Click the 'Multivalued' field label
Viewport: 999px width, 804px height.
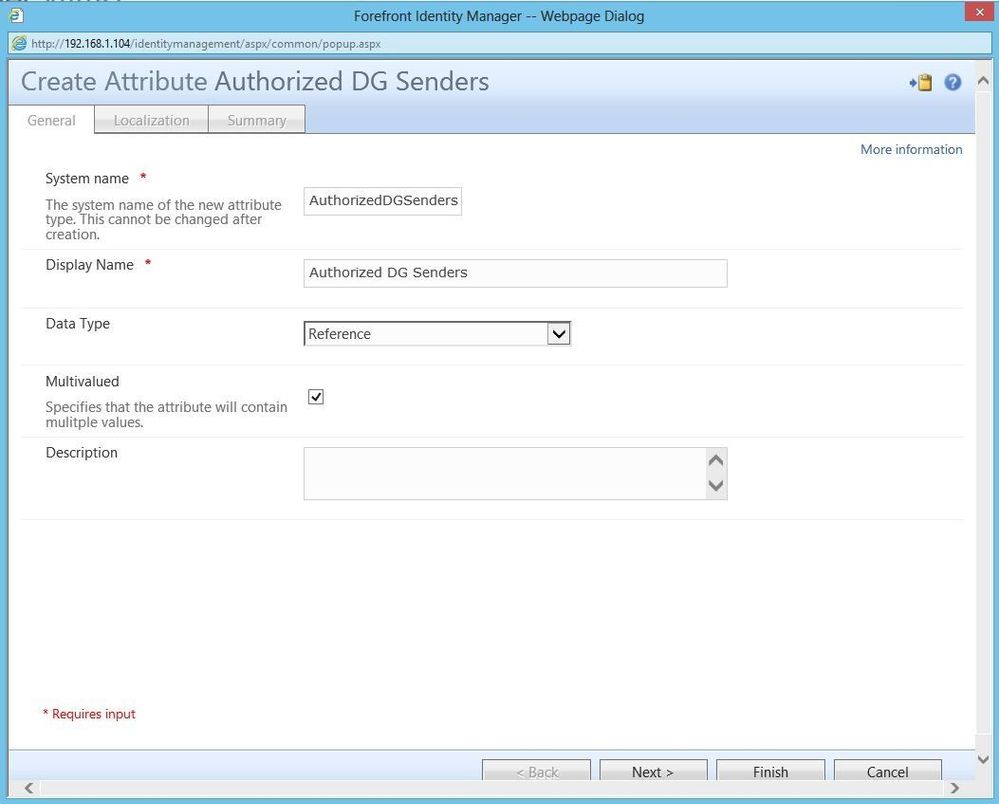pos(82,381)
